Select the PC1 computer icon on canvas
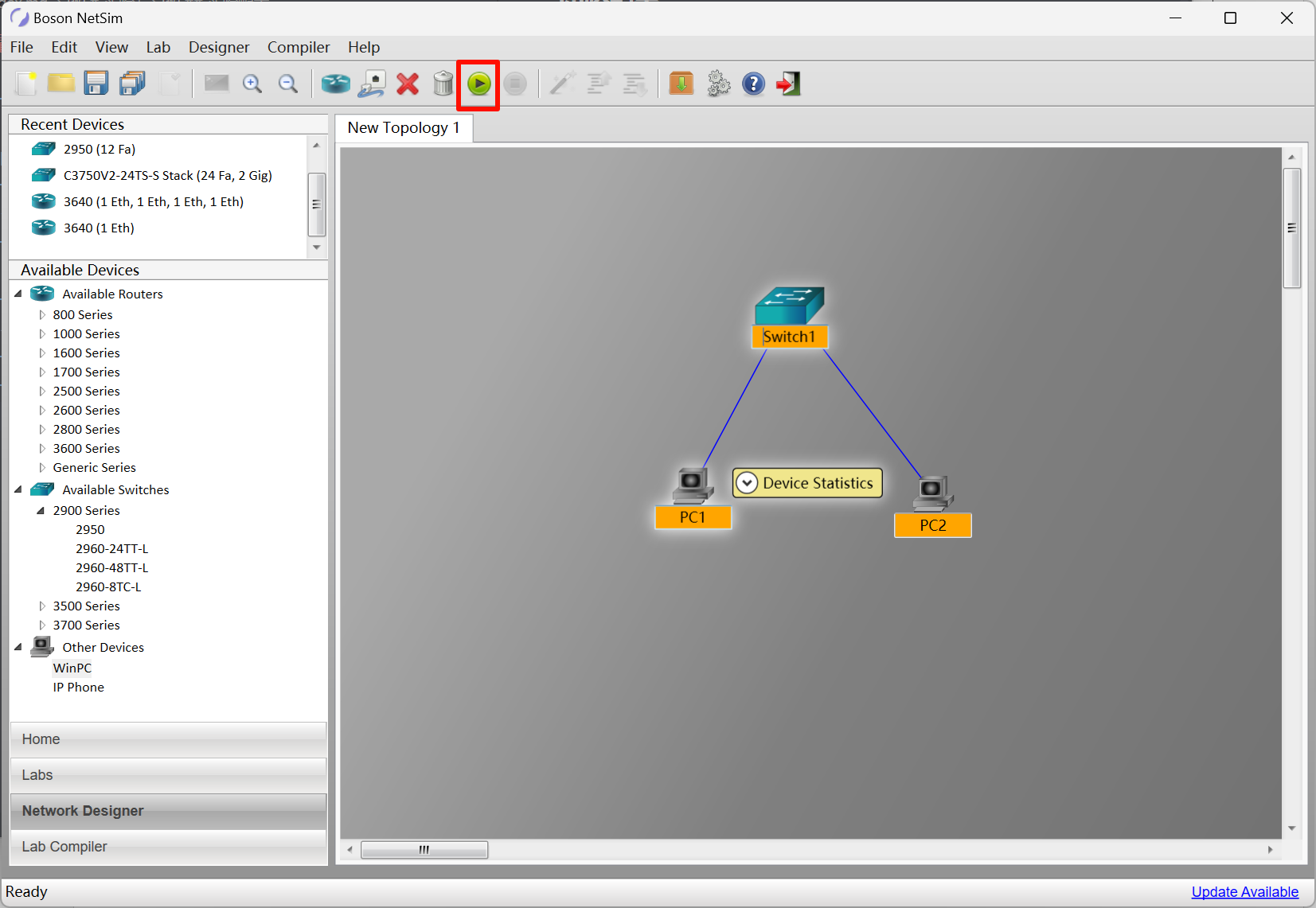Screen dimensions: 1316x908 coord(693,485)
